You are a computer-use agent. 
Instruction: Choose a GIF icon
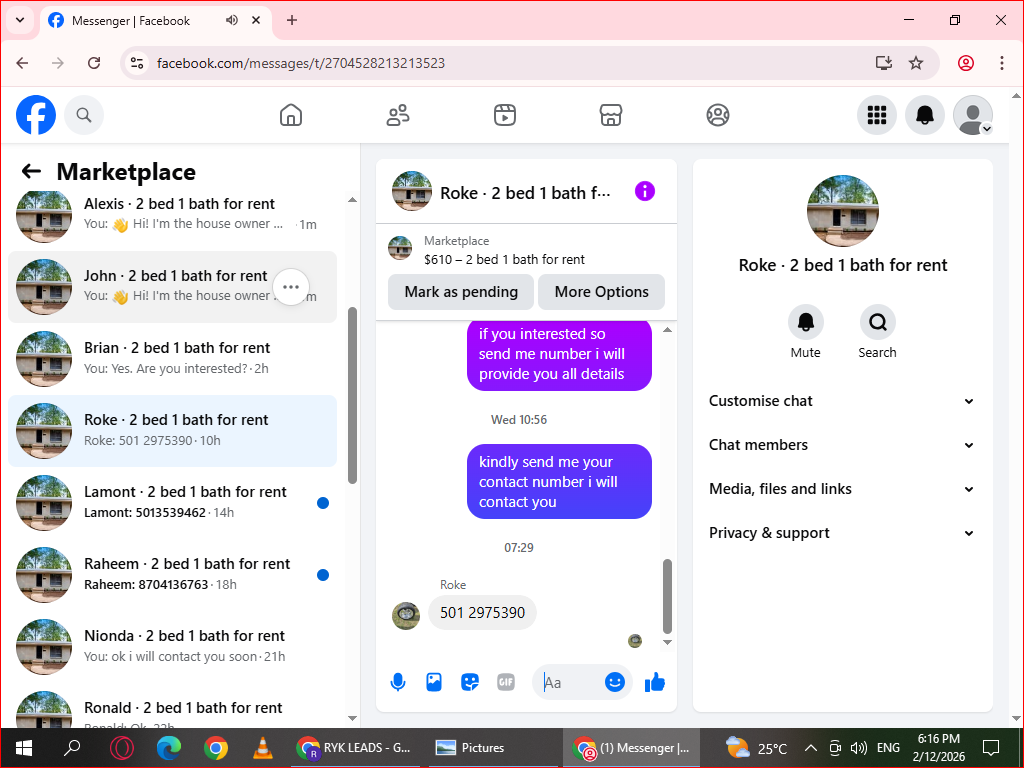point(505,682)
